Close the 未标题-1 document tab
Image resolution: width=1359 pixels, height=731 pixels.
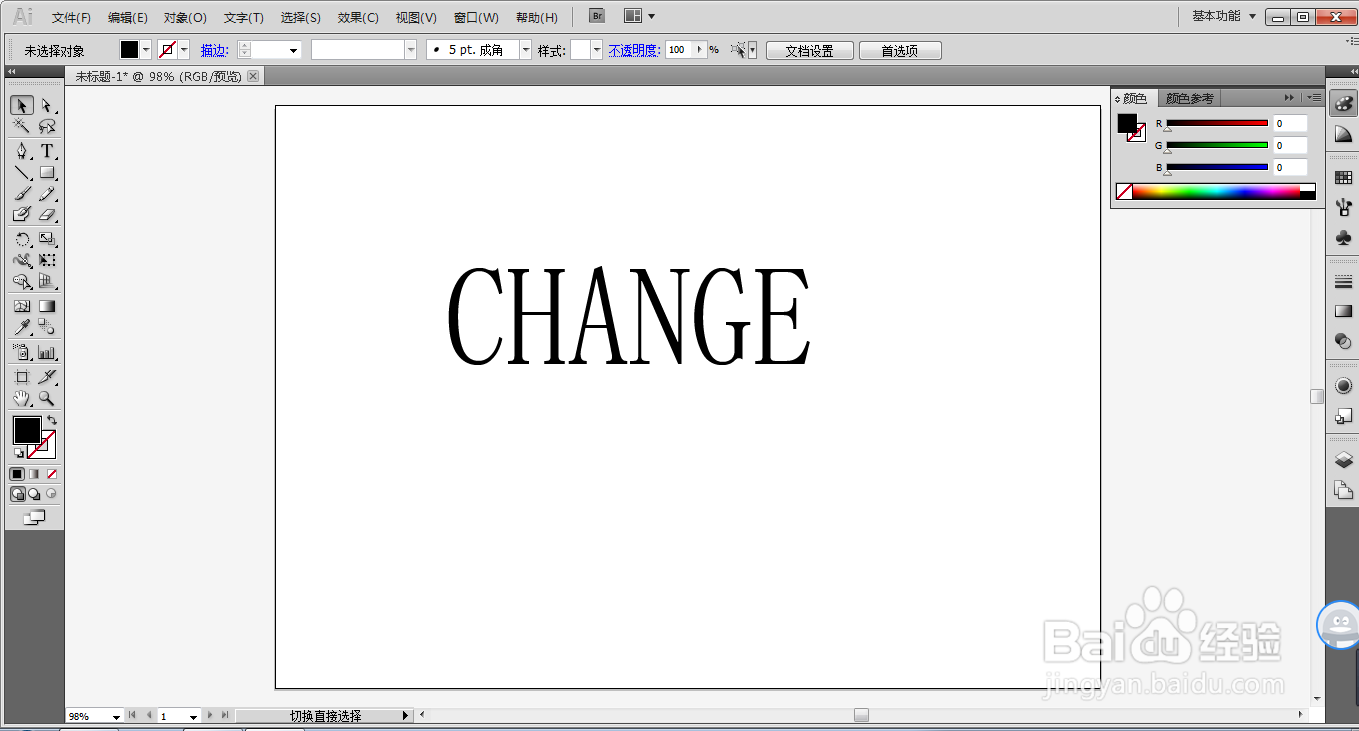(x=253, y=76)
